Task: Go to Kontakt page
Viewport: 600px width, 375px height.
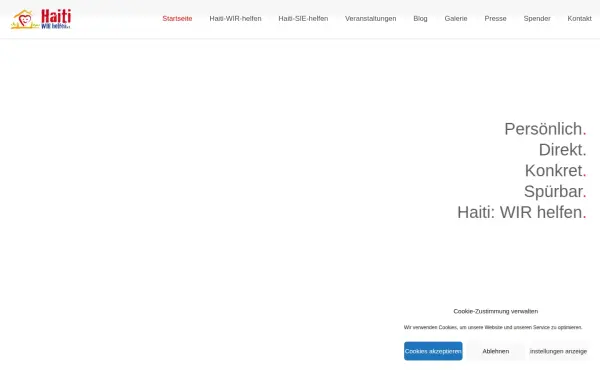Action: point(579,18)
